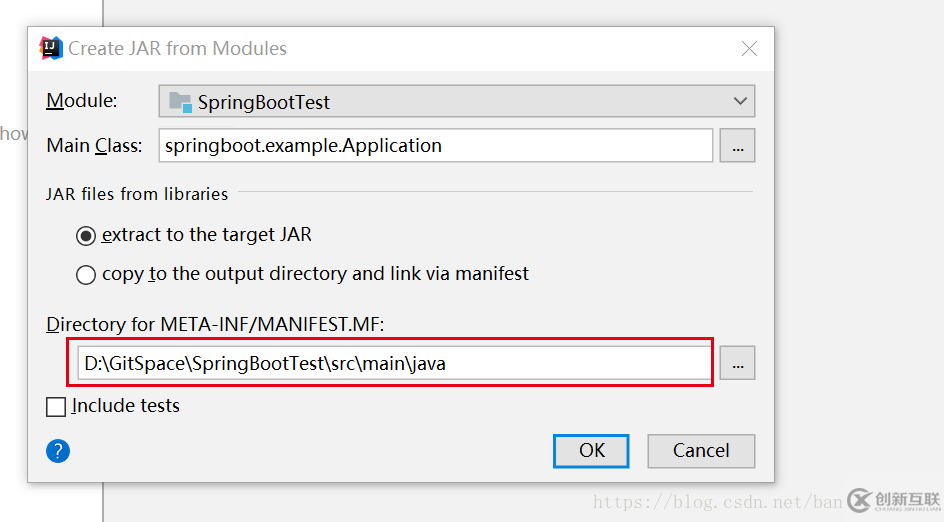Browse for MANIFEST.MF directory with ellipsis button

pyautogui.click(x=738, y=363)
